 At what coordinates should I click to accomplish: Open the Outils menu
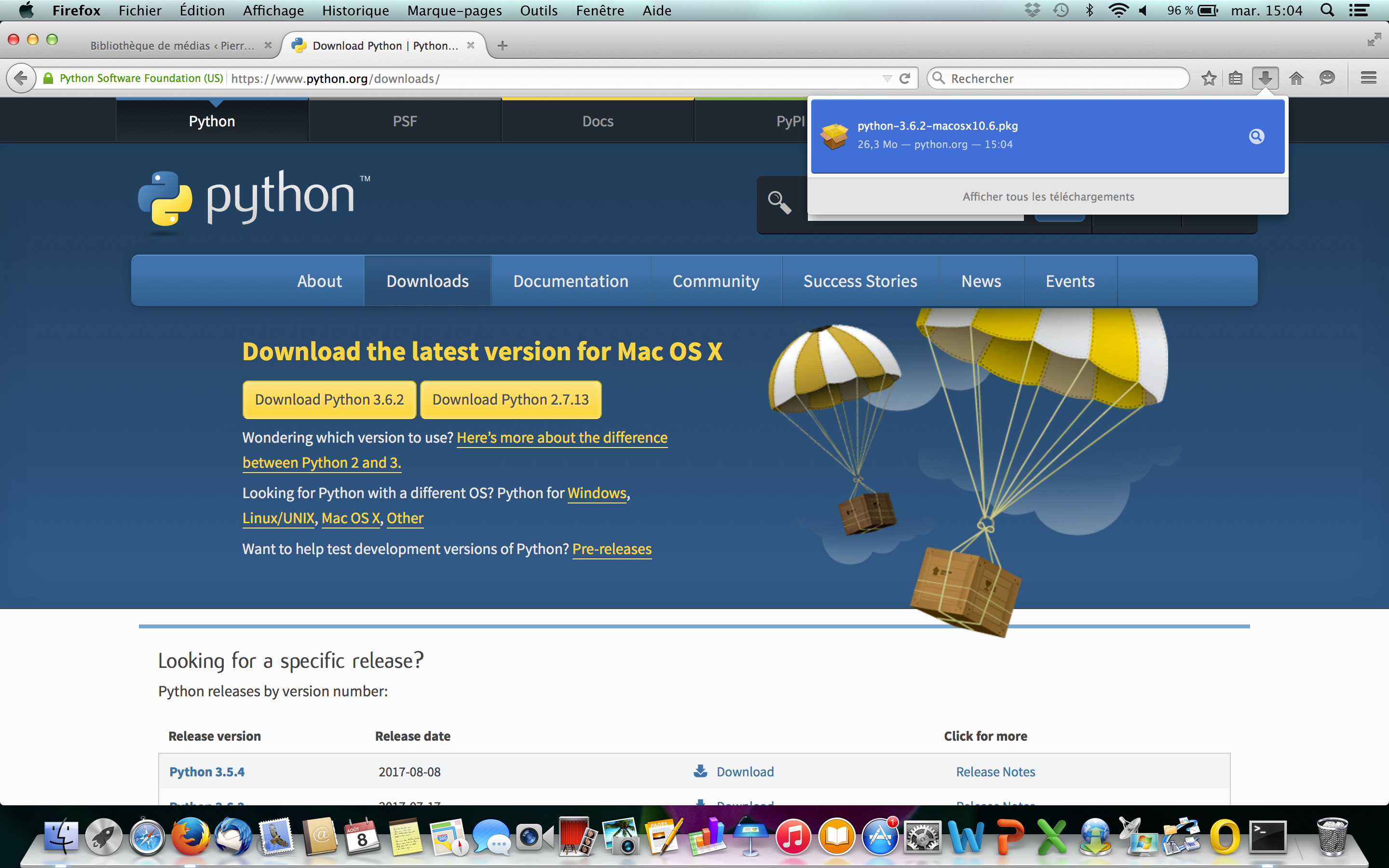click(x=538, y=10)
